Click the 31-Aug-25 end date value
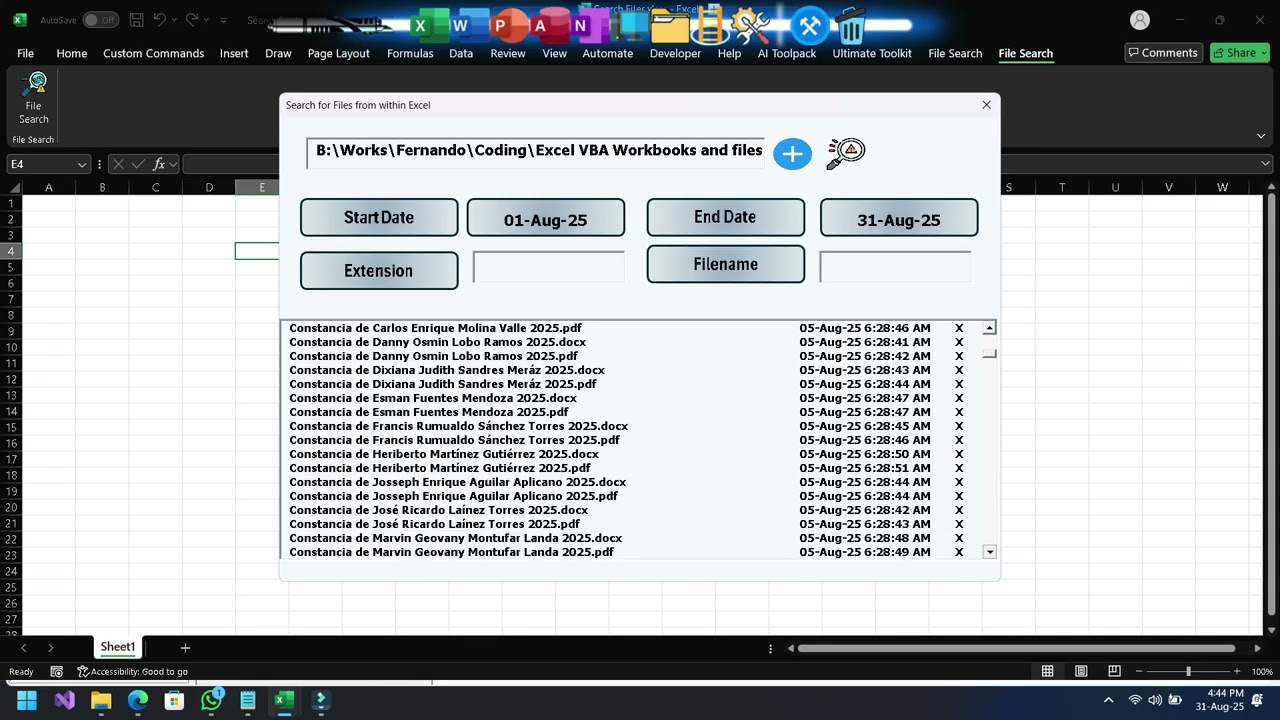1280x720 pixels. click(x=899, y=218)
